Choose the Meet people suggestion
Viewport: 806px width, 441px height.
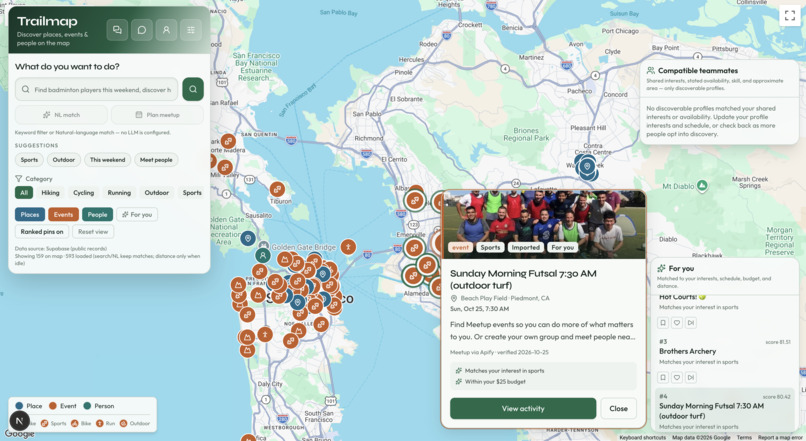pyautogui.click(x=156, y=160)
